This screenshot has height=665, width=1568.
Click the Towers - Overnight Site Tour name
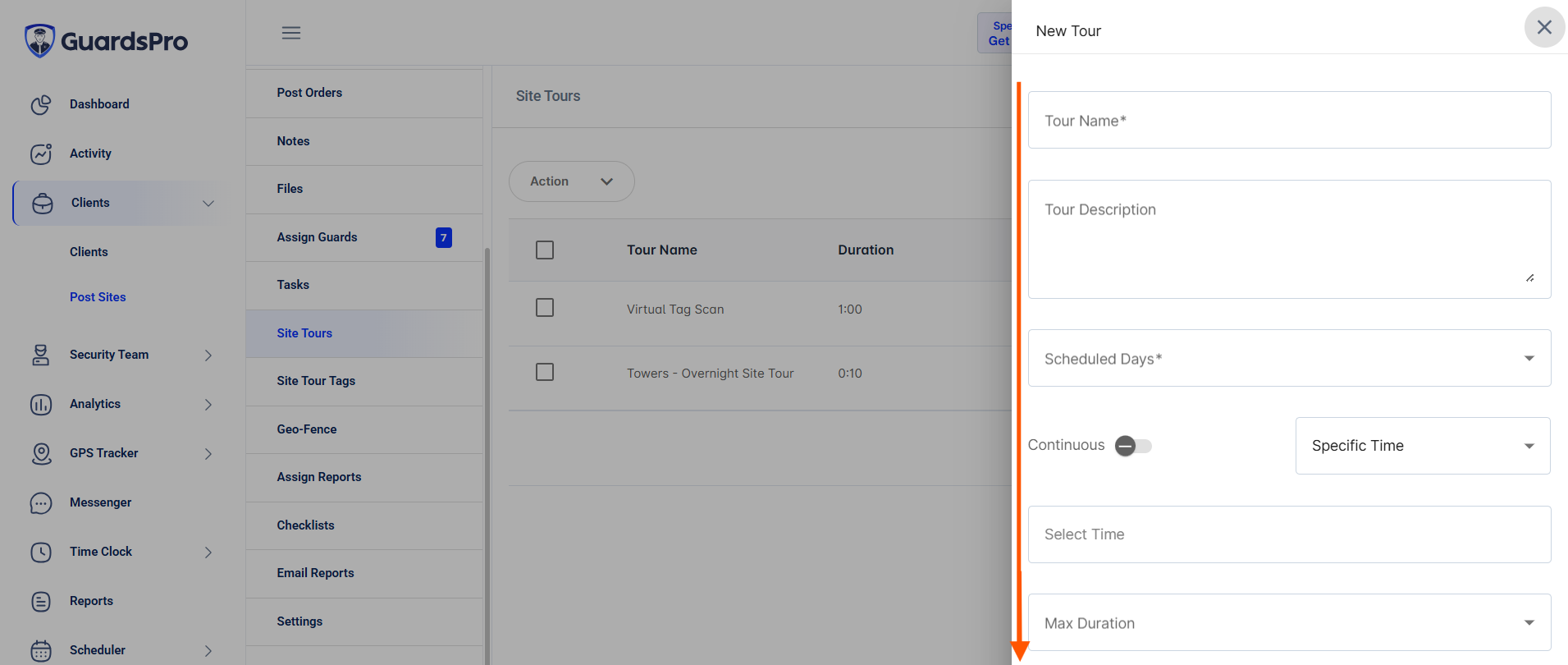(711, 374)
